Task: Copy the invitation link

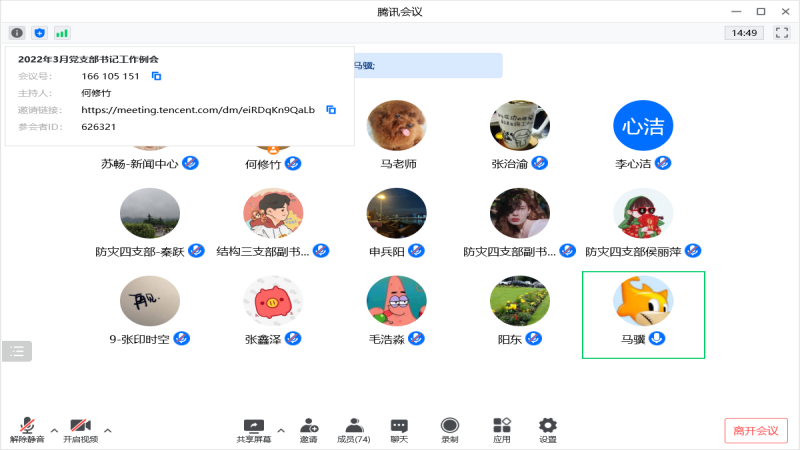Action: point(331,110)
